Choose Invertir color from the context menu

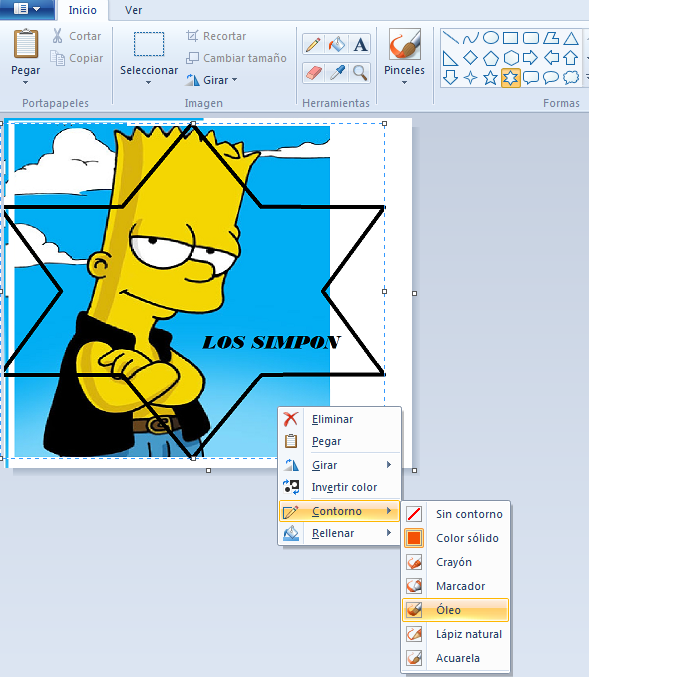coord(339,487)
